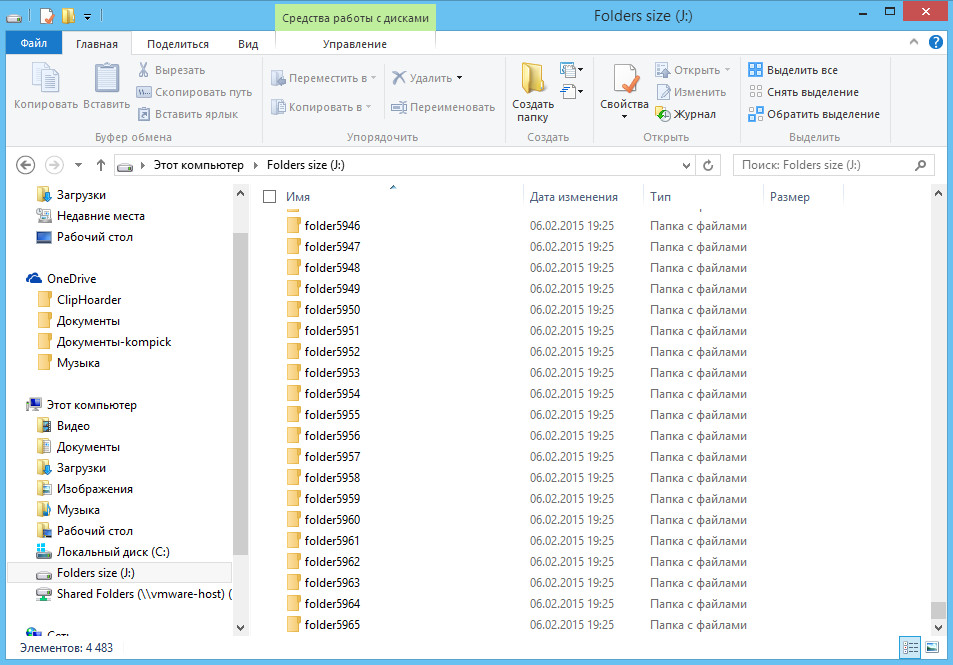The height and width of the screenshot is (665, 953).
Task: Click the Вставить (Paste) clipboard icon
Action: 106,85
